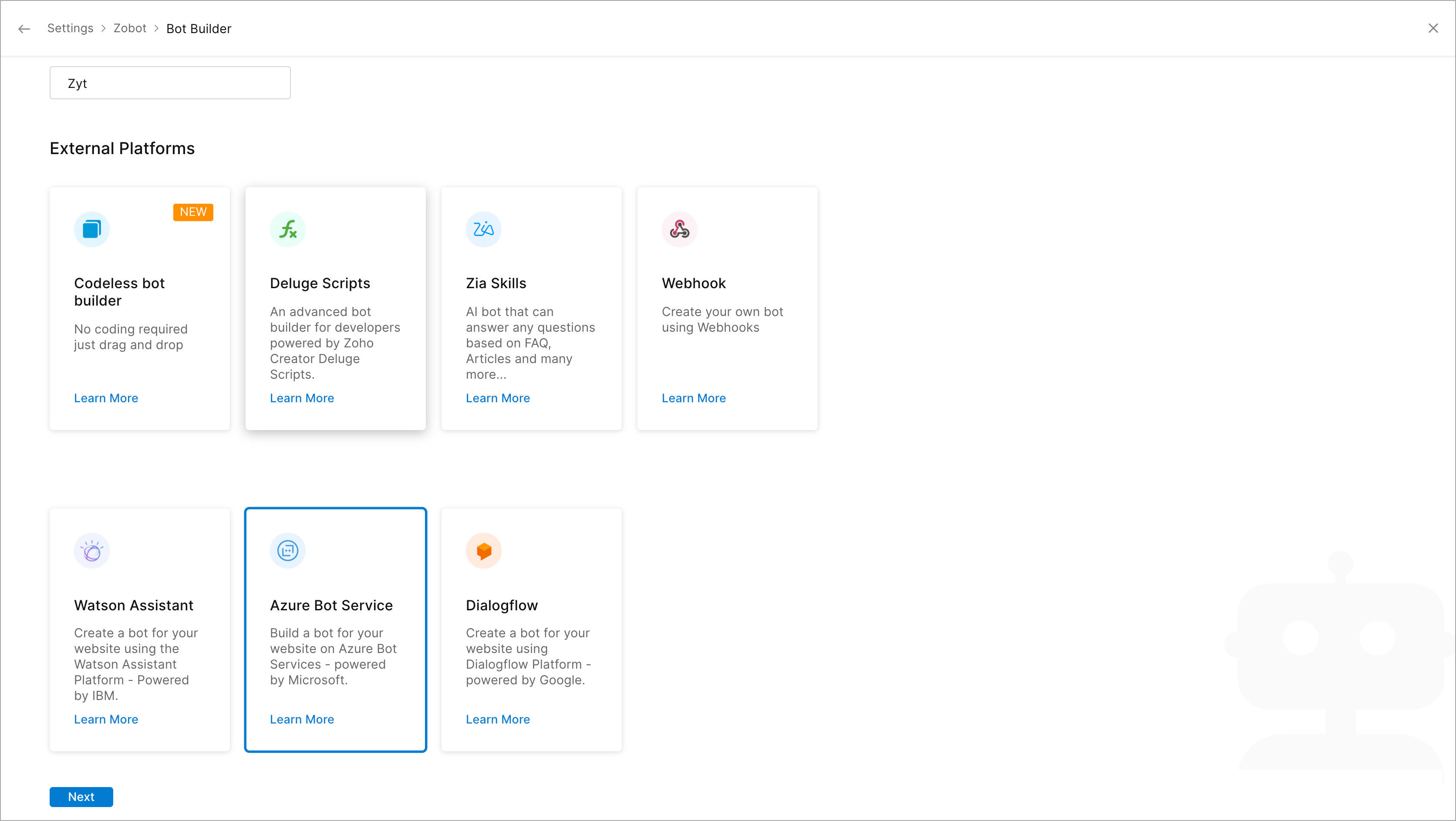Select the Codeless bot builder title
Image resolution: width=1456 pixels, height=821 pixels.
(x=119, y=292)
